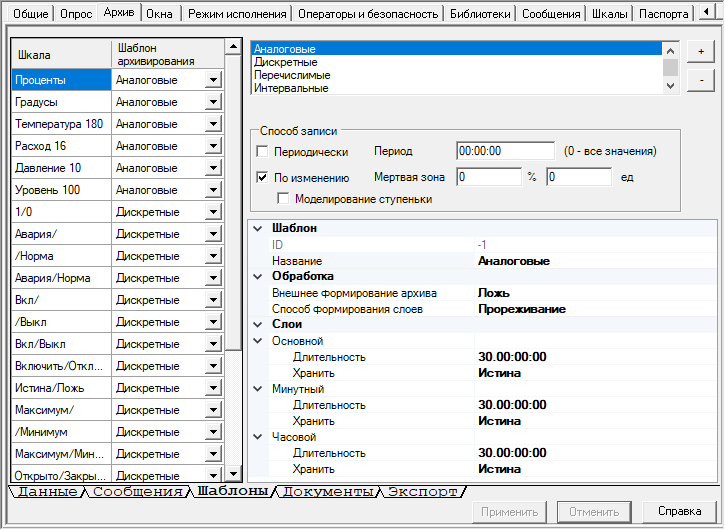Viewport: 725px width, 530px height.
Task: Select the /Минимум scale row
Action: (x=61, y=431)
